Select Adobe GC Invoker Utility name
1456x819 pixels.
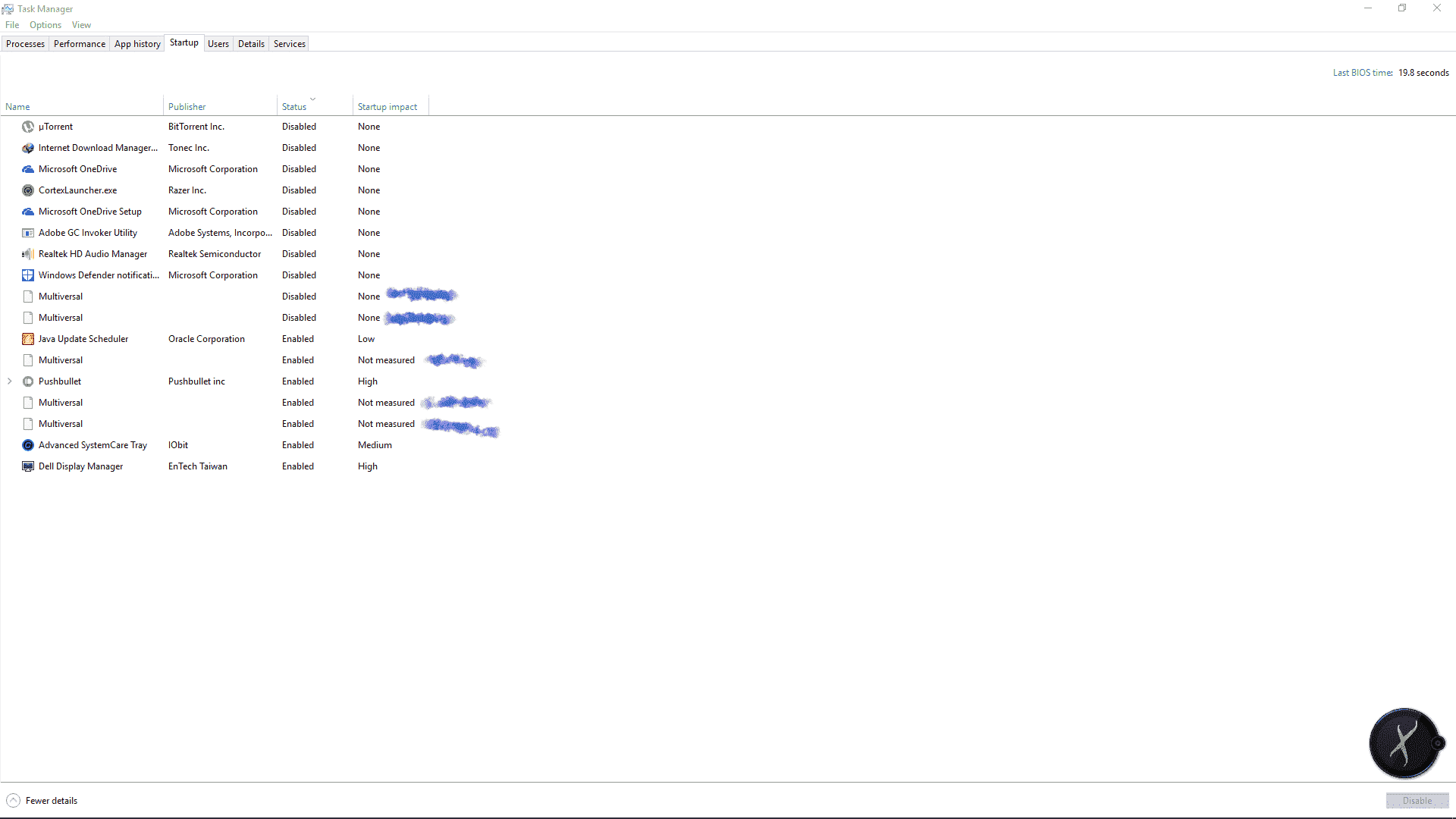coord(88,233)
